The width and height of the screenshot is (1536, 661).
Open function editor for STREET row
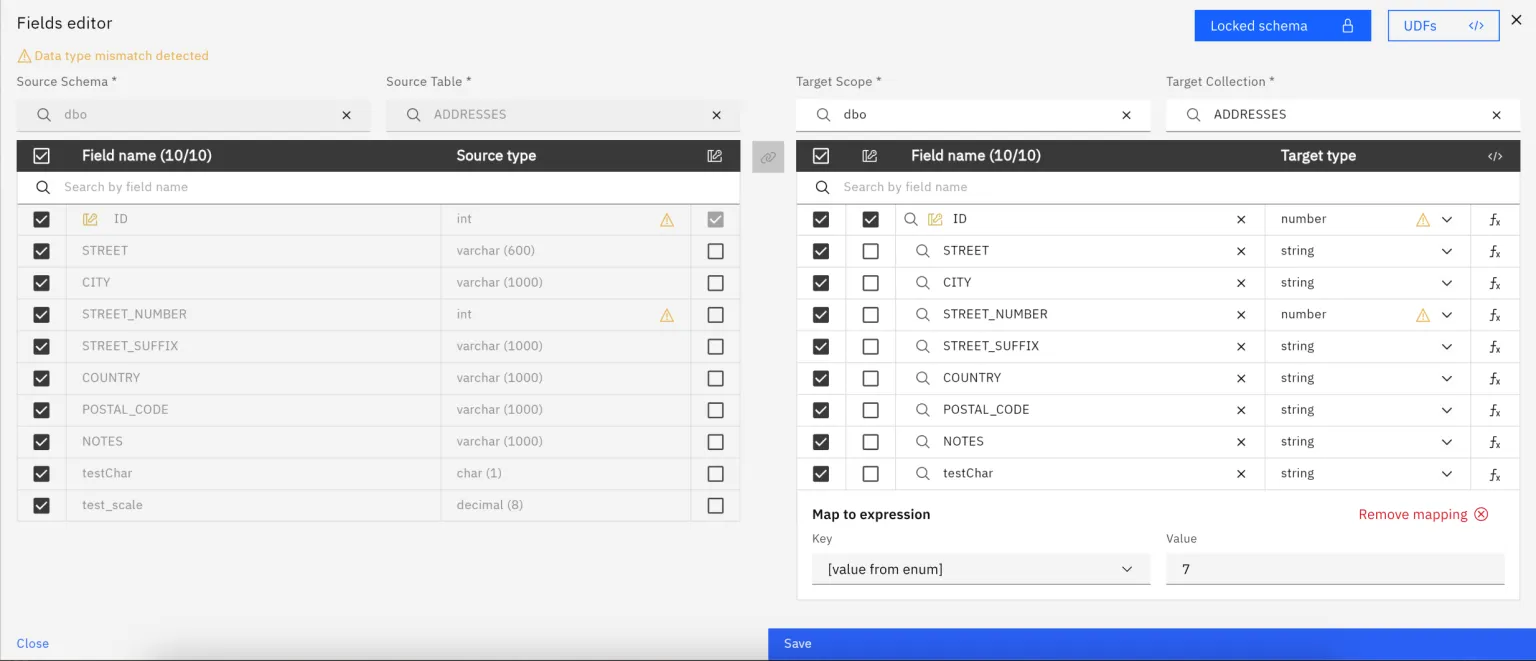[x=1495, y=251]
